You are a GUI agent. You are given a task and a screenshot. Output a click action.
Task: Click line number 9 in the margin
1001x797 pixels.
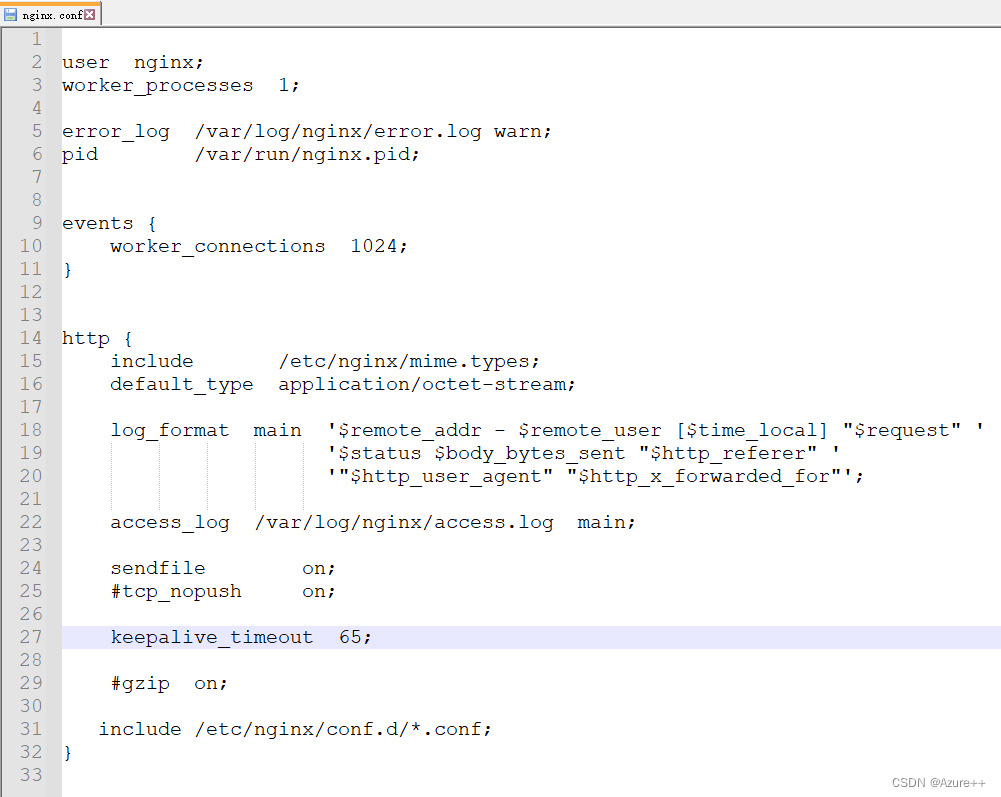click(x=36, y=223)
